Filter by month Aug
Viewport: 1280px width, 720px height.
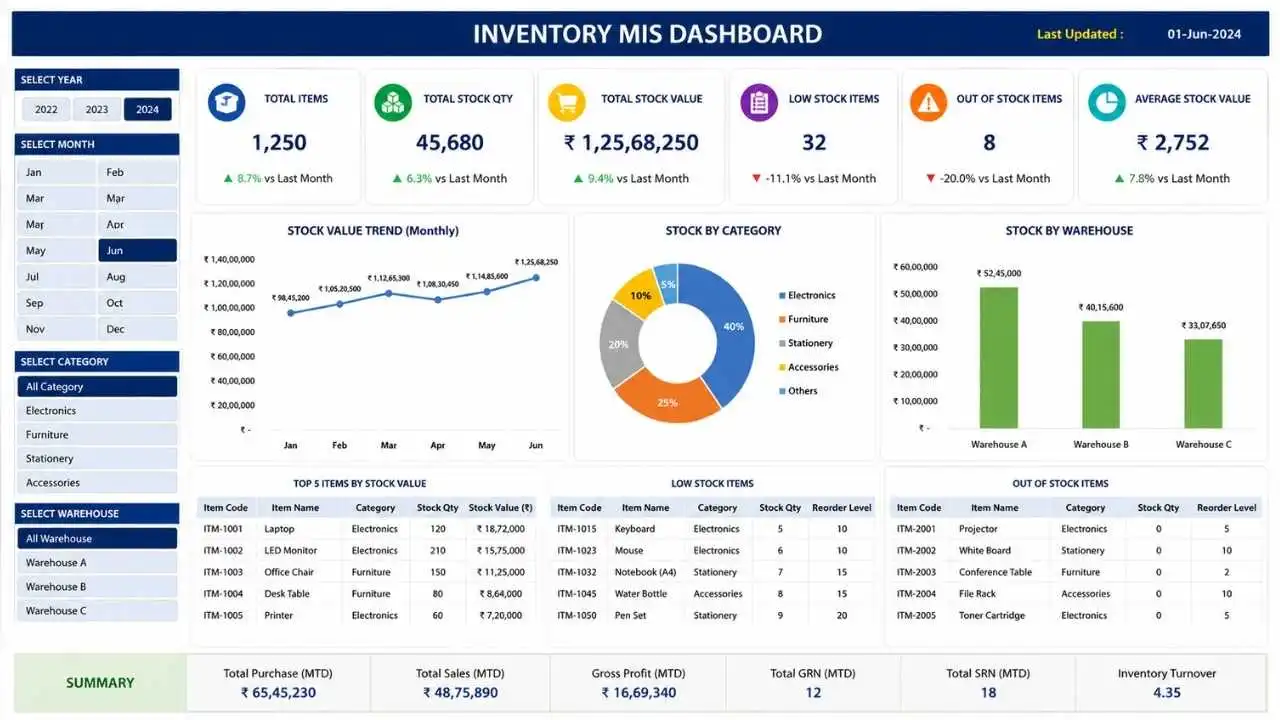pyautogui.click(x=138, y=277)
